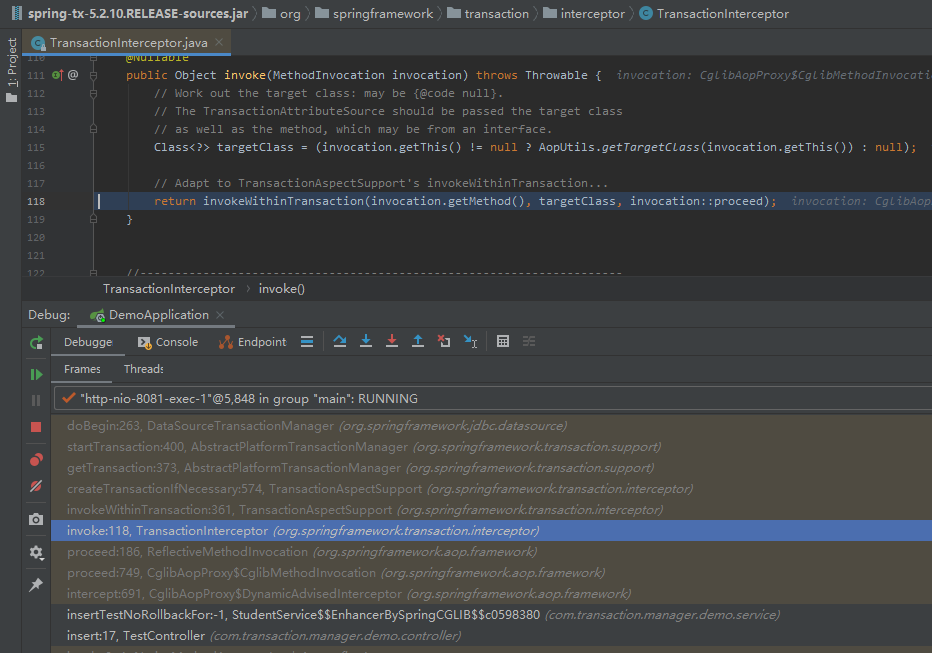The image size is (932, 653).
Task: Click the comment fold end marker on line 114
Action: tap(93, 129)
